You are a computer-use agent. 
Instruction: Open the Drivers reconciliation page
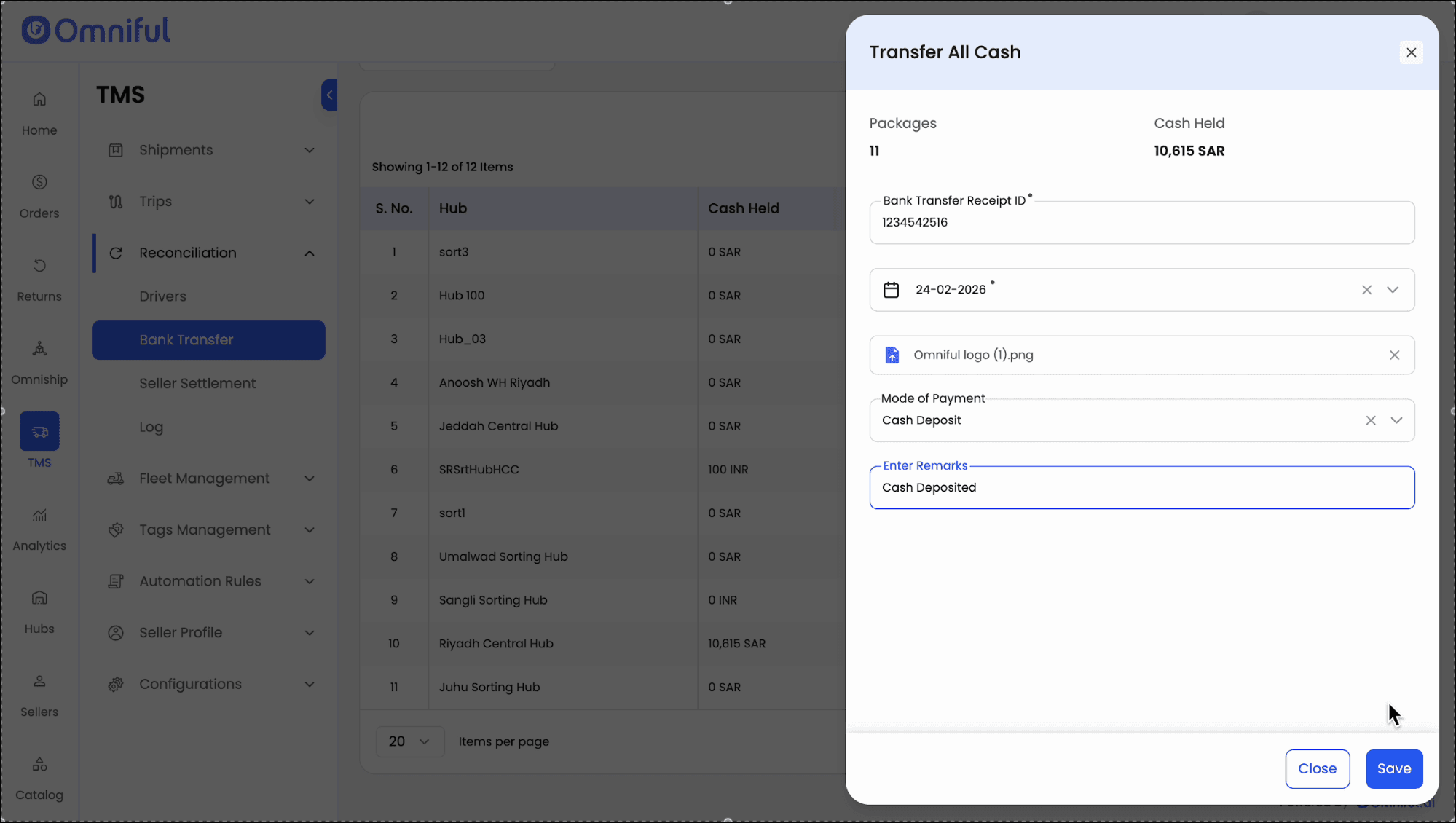[162, 296]
